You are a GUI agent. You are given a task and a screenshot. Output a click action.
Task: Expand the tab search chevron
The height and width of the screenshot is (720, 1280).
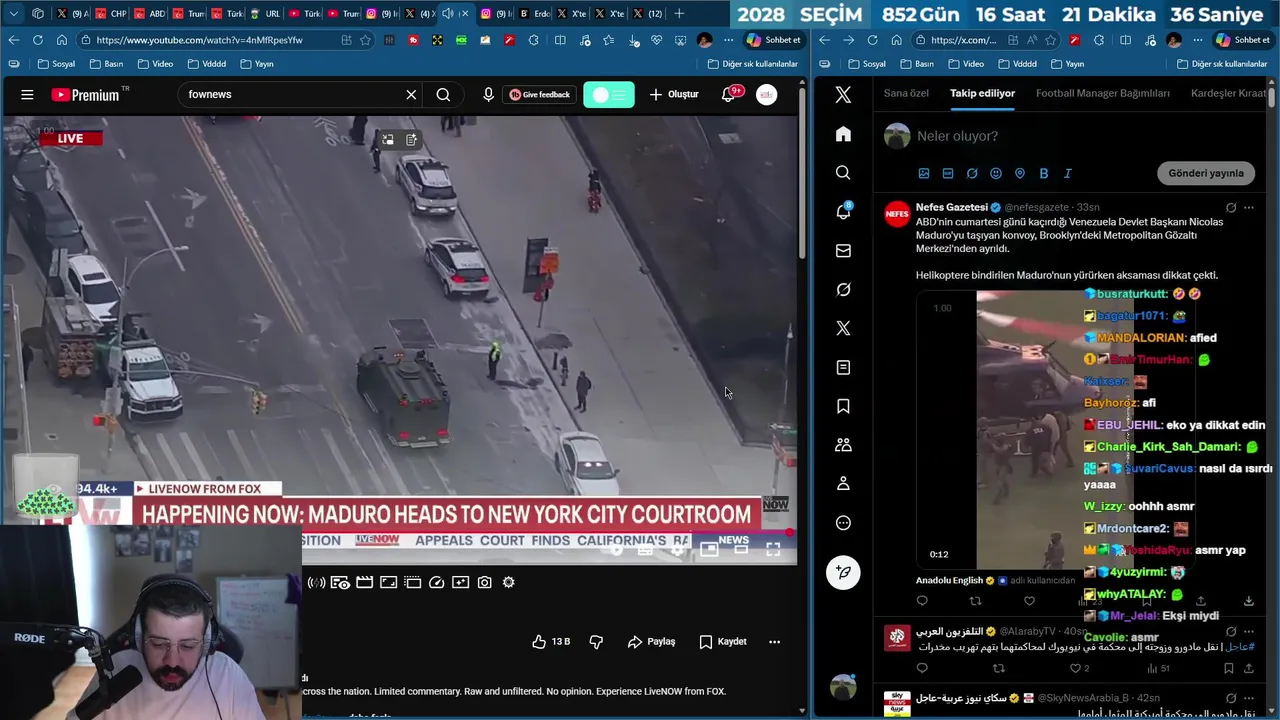14,13
